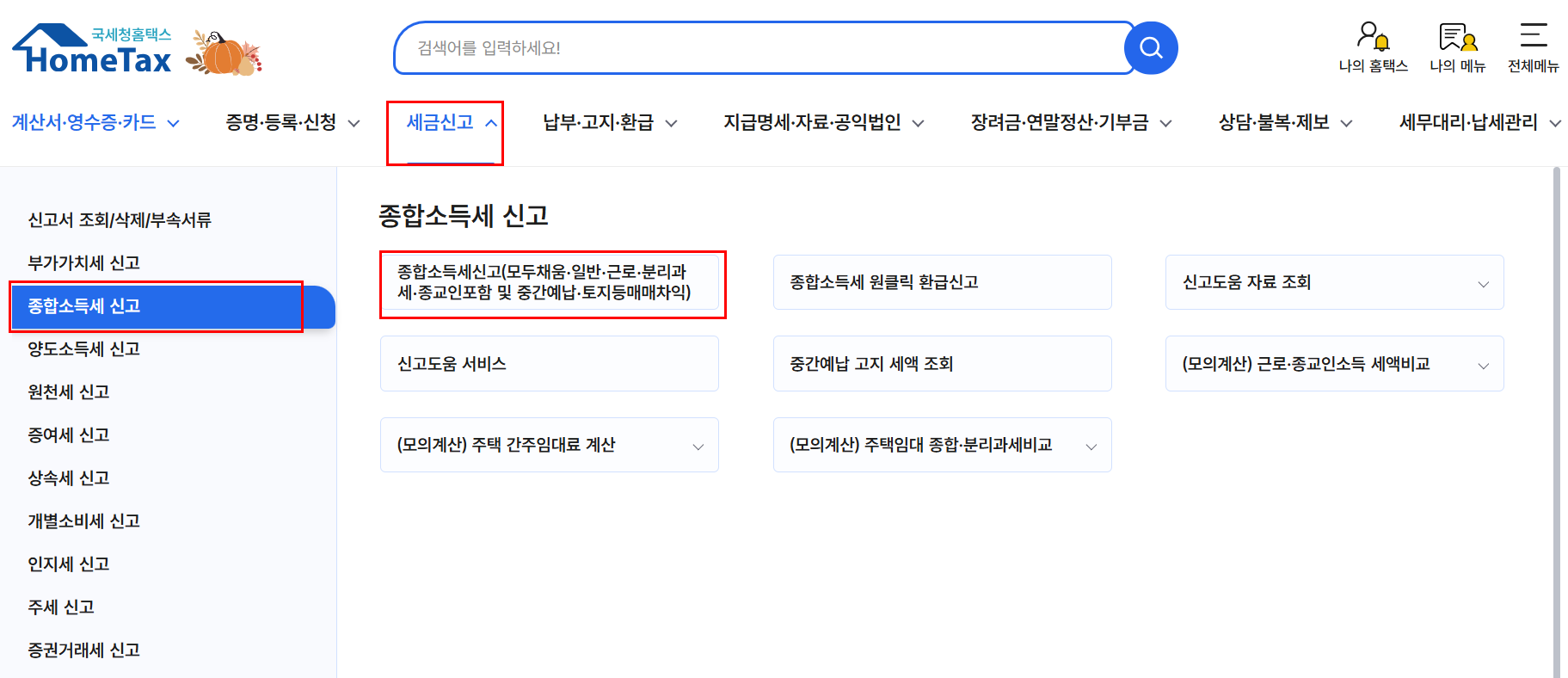
Task: Open 나의 홈택스 user icon
Action: pyautogui.click(x=1374, y=47)
